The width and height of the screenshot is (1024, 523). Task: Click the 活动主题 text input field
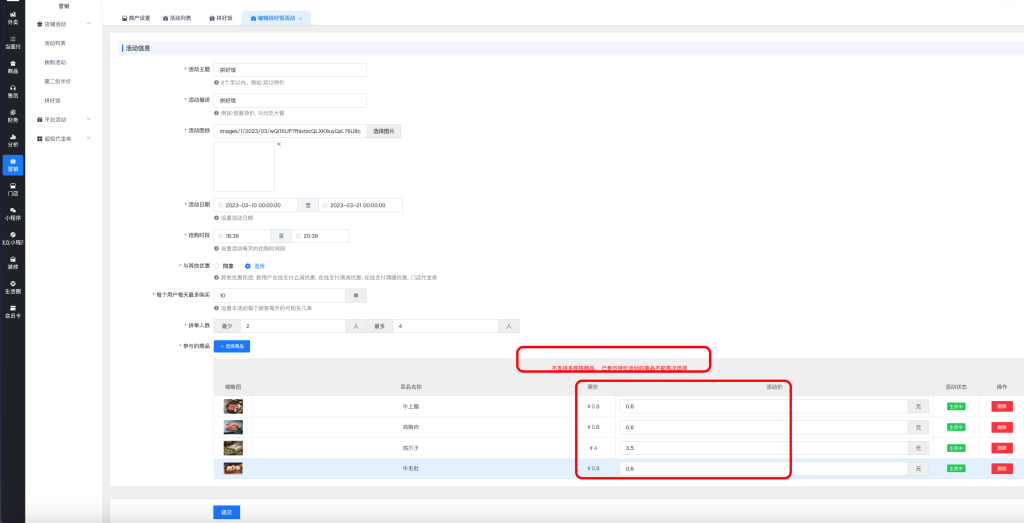(x=290, y=70)
